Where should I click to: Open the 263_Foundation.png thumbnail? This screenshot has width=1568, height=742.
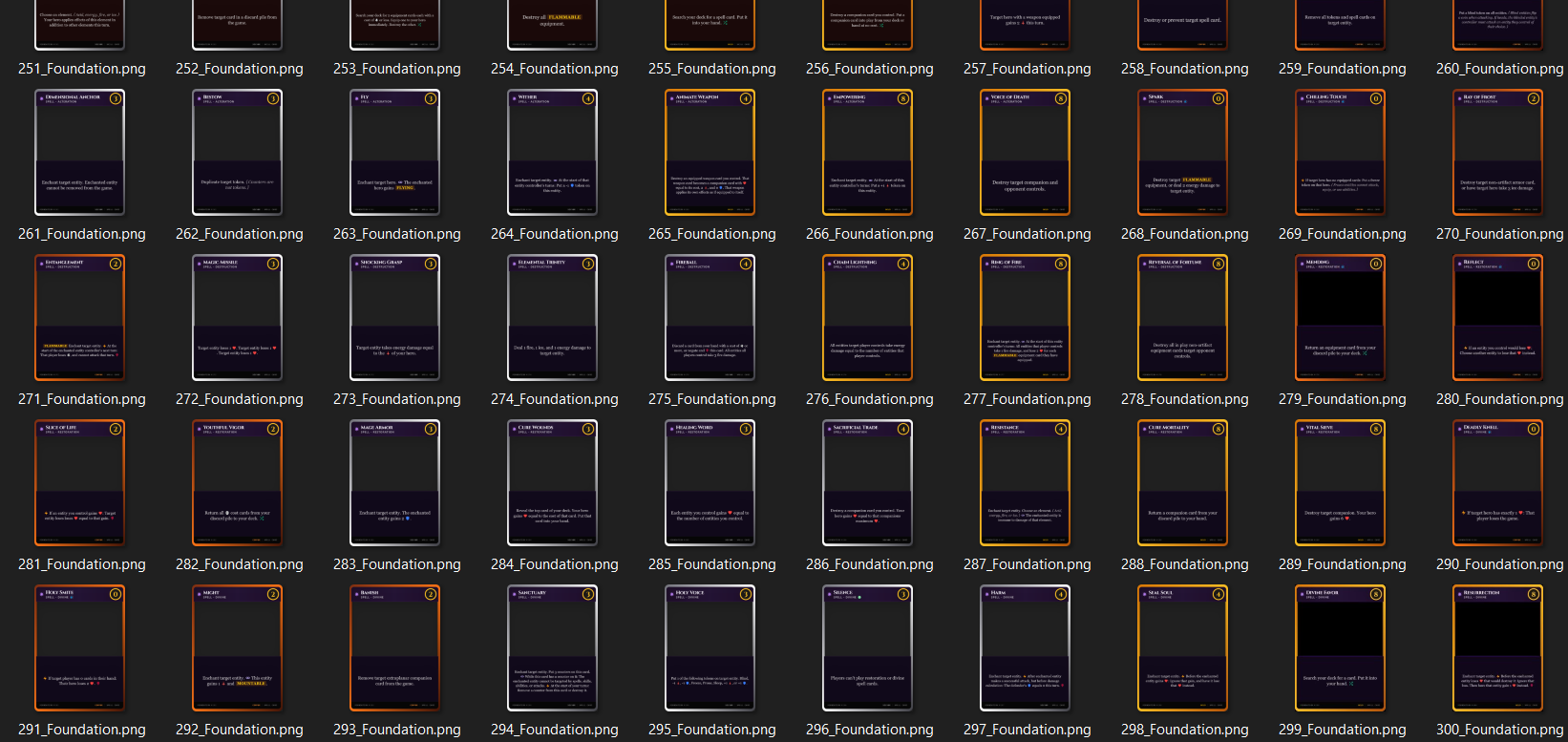pos(395,153)
